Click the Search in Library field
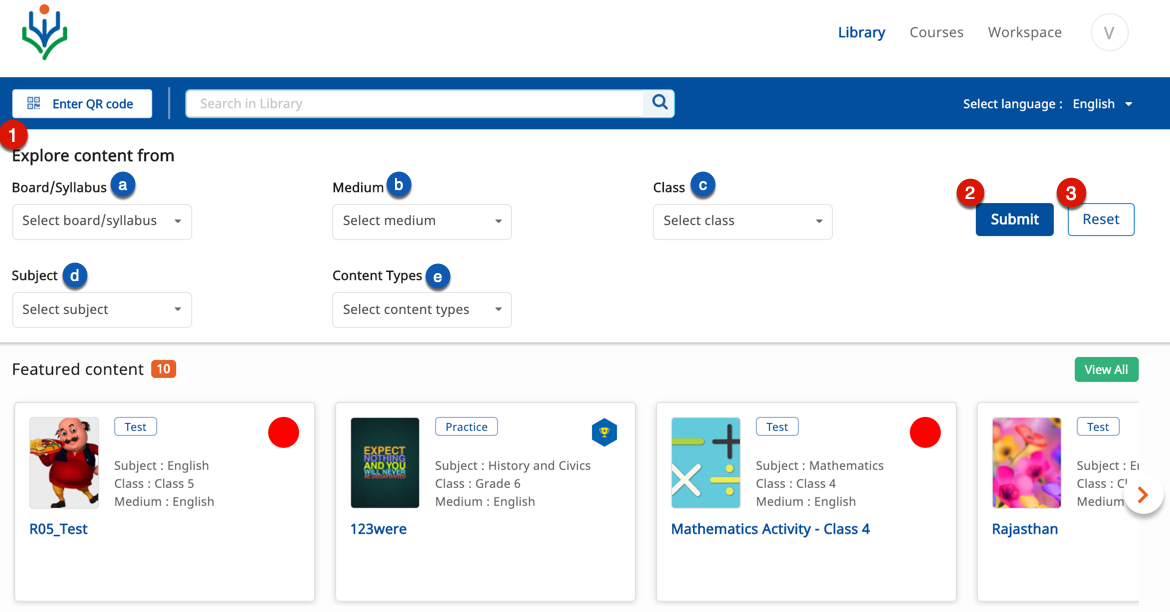 [415, 104]
